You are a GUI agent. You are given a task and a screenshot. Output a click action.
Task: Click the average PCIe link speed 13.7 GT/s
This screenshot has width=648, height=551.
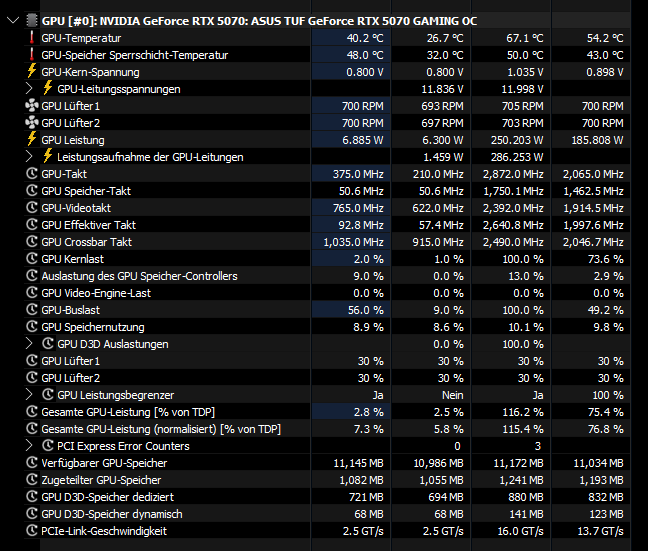pos(600,531)
